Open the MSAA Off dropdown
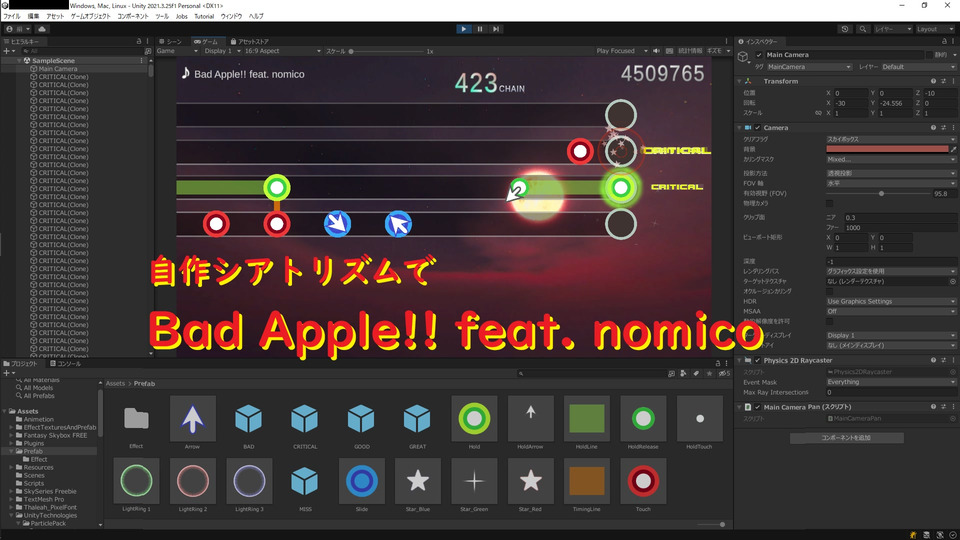 click(x=891, y=311)
